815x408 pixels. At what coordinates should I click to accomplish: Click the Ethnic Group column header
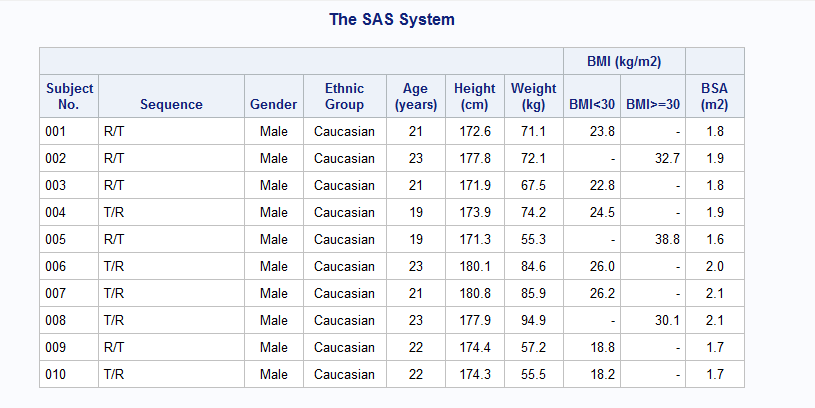click(344, 96)
